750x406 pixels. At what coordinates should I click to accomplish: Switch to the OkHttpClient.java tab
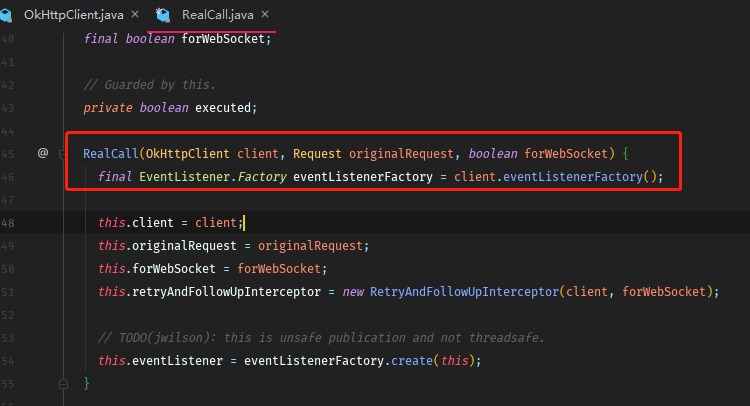point(74,15)
